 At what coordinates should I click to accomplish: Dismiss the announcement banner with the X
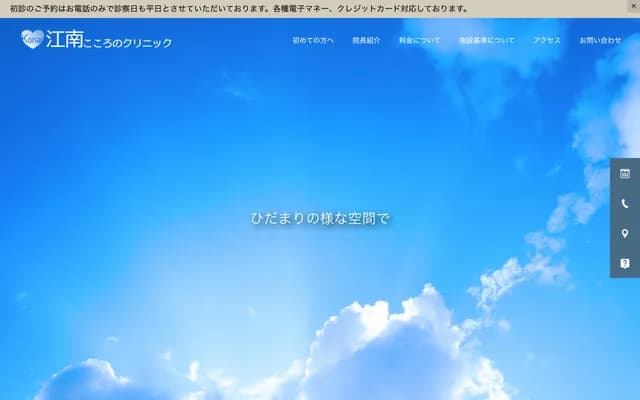click(x=633, y=6)
